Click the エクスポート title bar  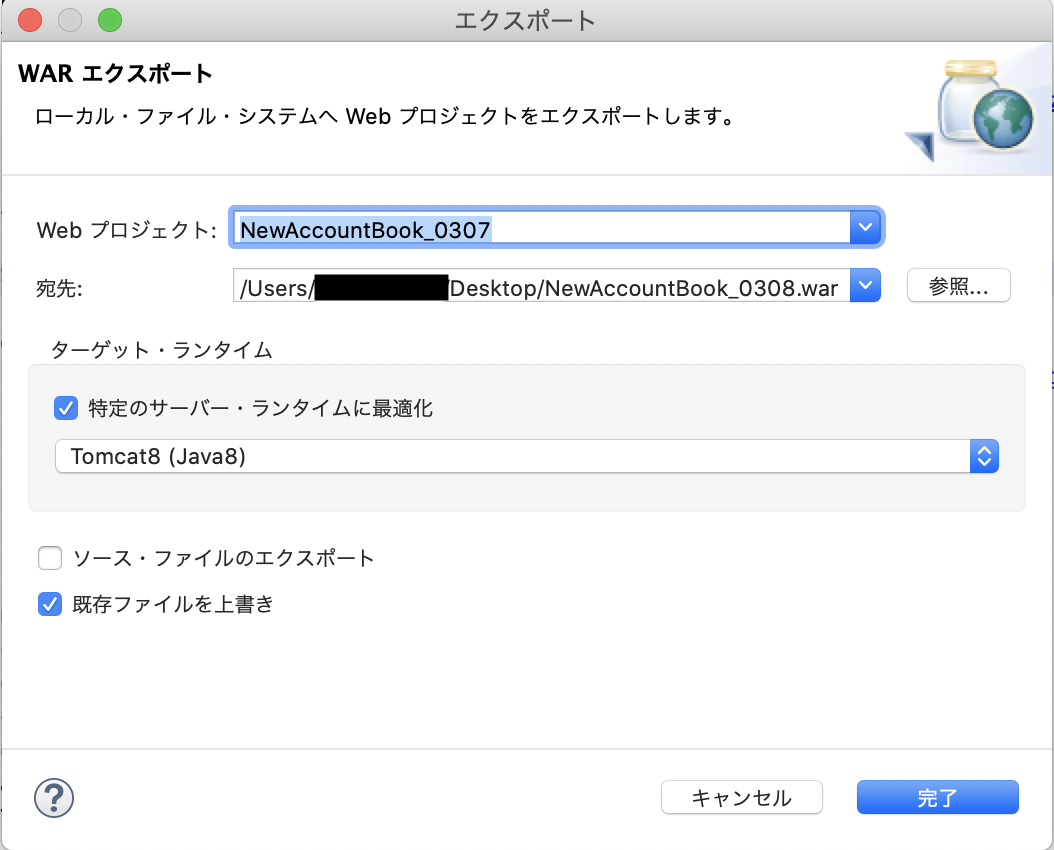tap(527, 19)
